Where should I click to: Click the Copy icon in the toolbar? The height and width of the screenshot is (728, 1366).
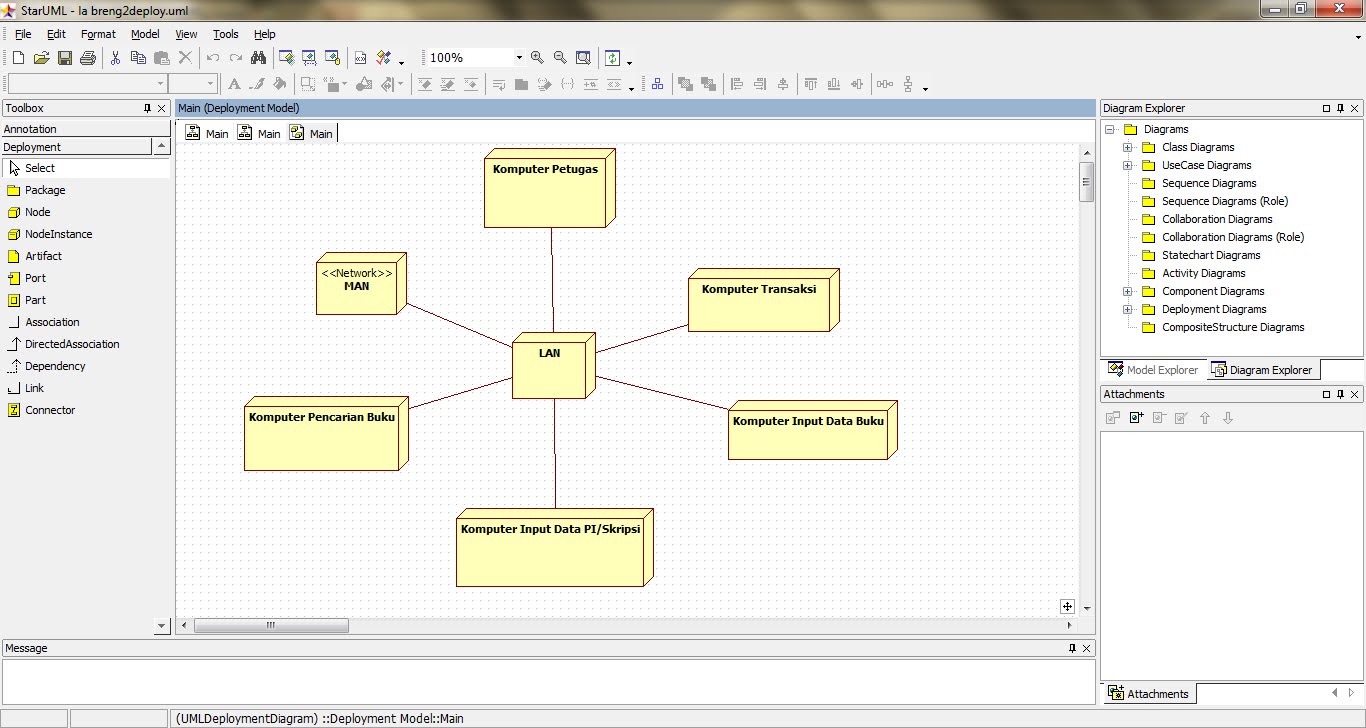tap(138, 58)
